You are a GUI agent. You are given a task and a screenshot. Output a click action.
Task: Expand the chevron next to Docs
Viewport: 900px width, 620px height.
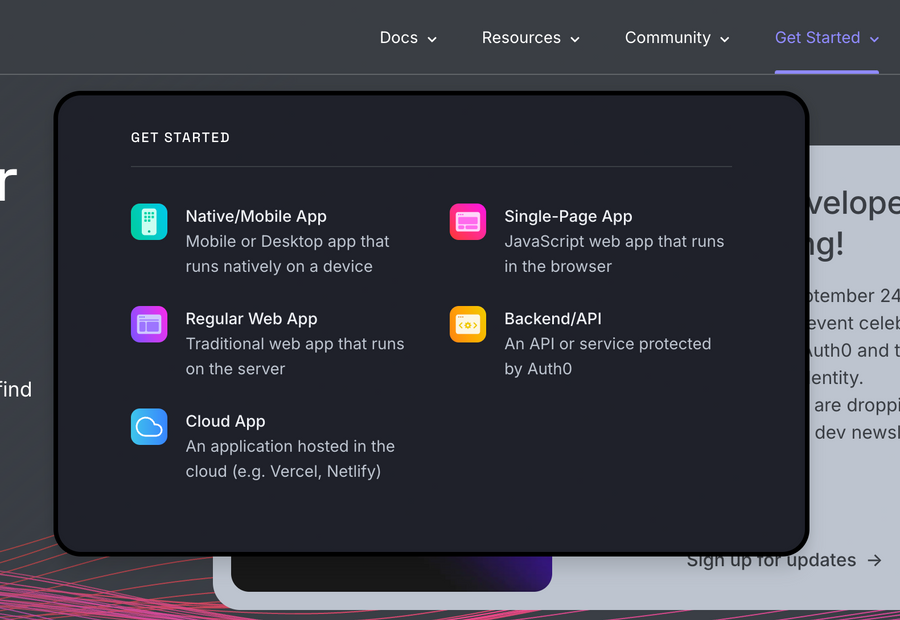click(432, 39)
